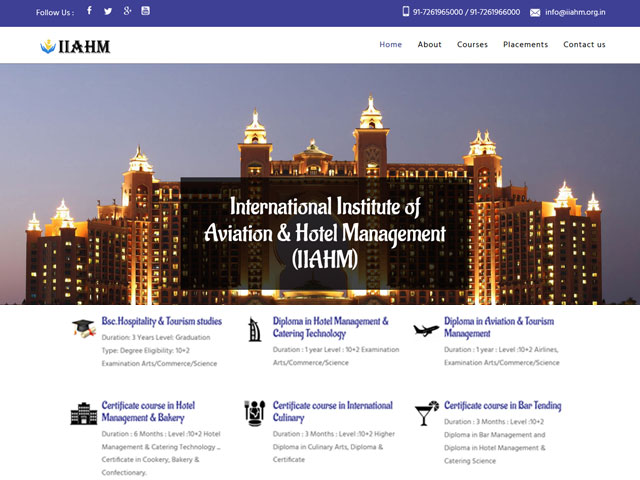Open Certificate course in International Culinary
Screen dimensions: 640x480
(333, 411)
